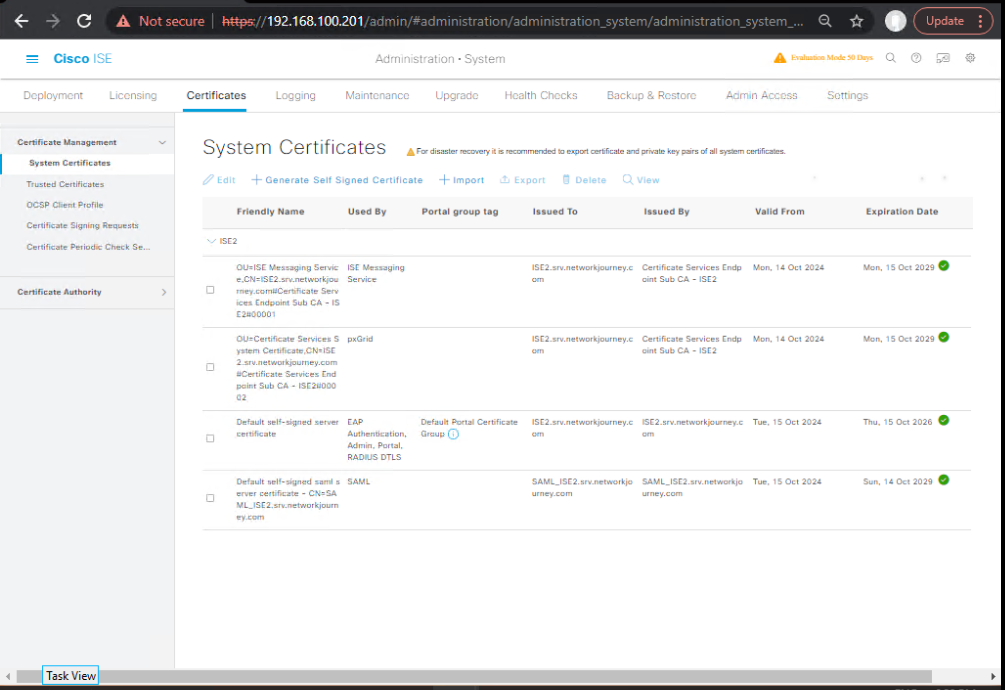The width and height of the screenshot is (1005, 690).
Task: Click the ISE search magnifier icon
Action: [891, 58]
